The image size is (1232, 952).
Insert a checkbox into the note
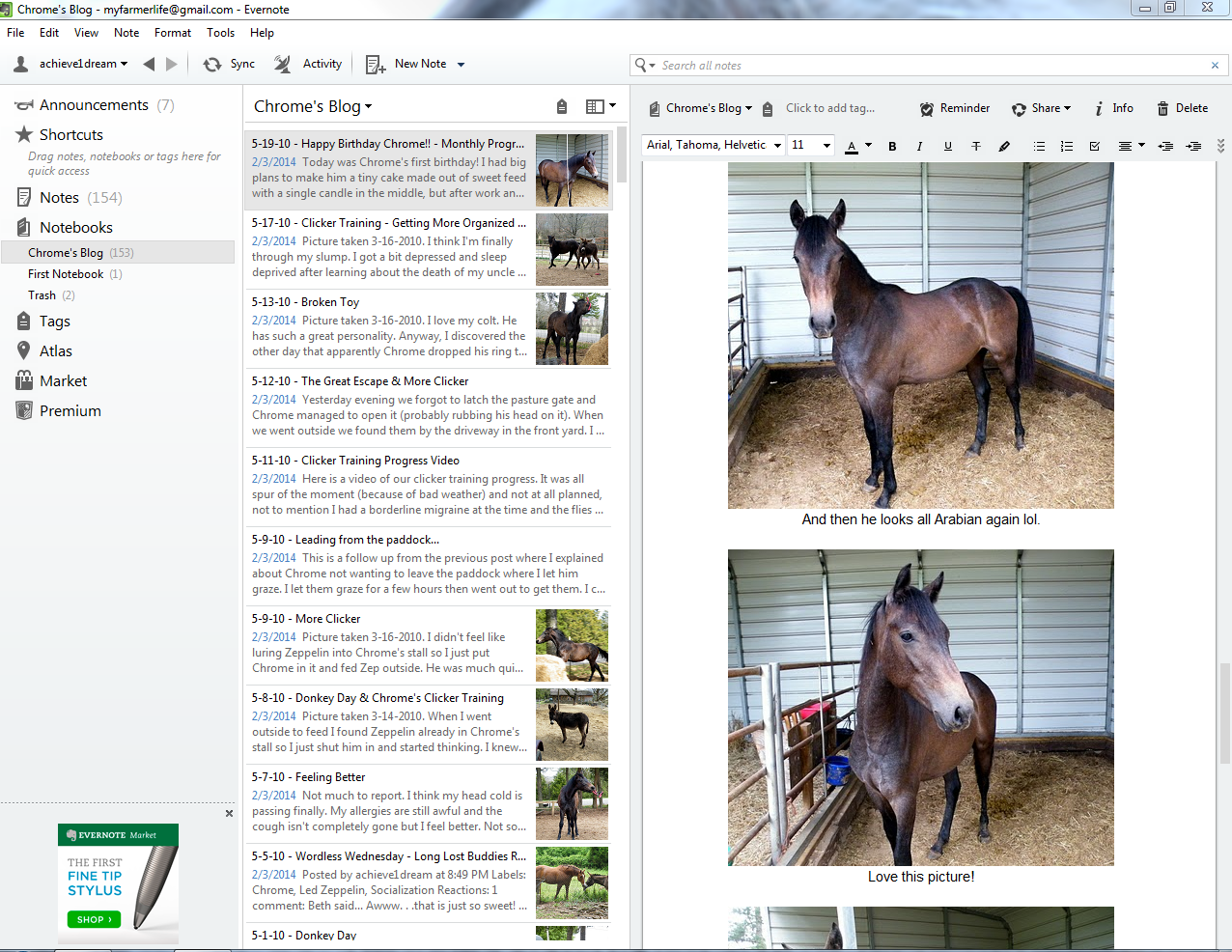point(1094,146)
